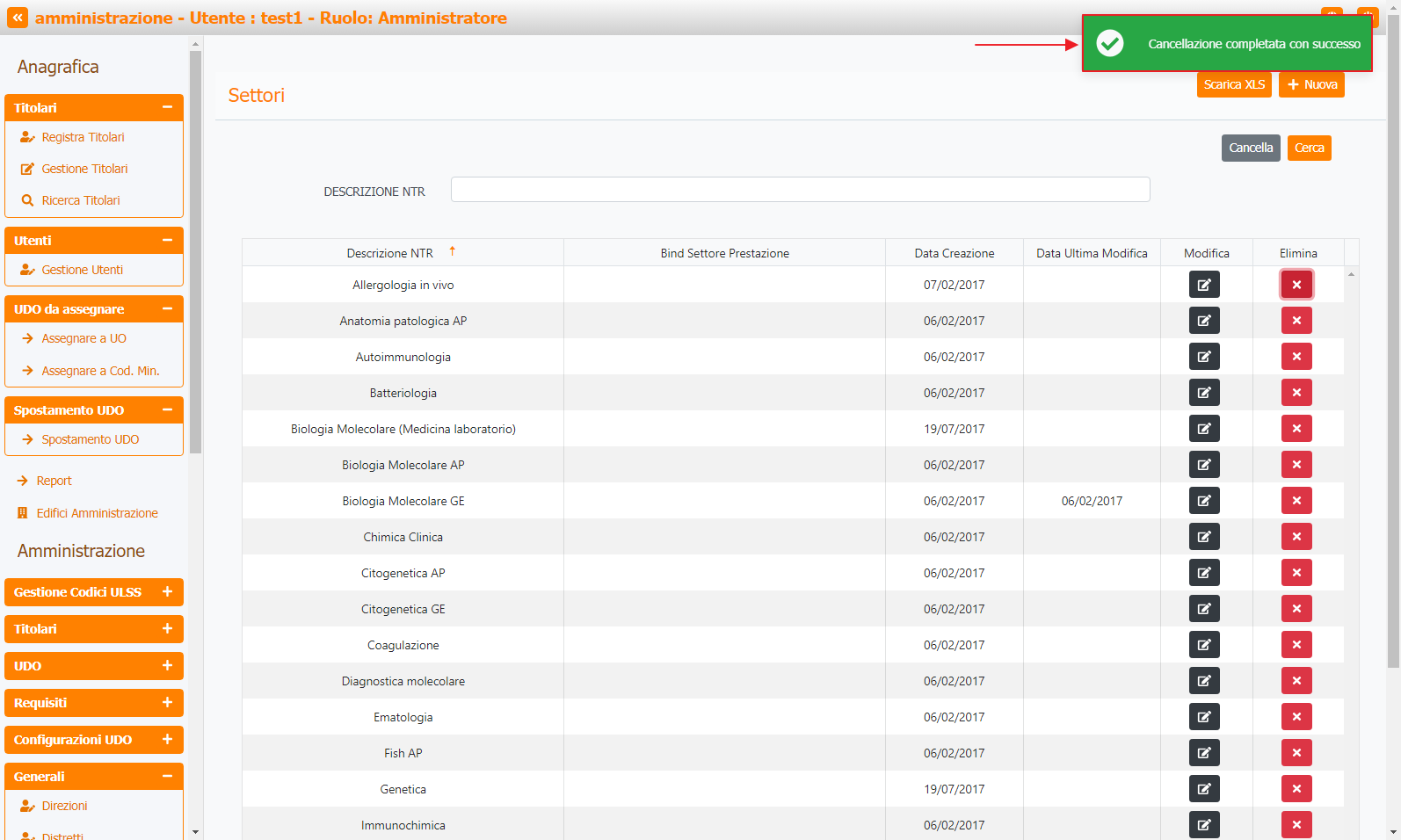Collapse the Titolari sidebar section
Screen dimensions: 1401x840
point(167,107)
